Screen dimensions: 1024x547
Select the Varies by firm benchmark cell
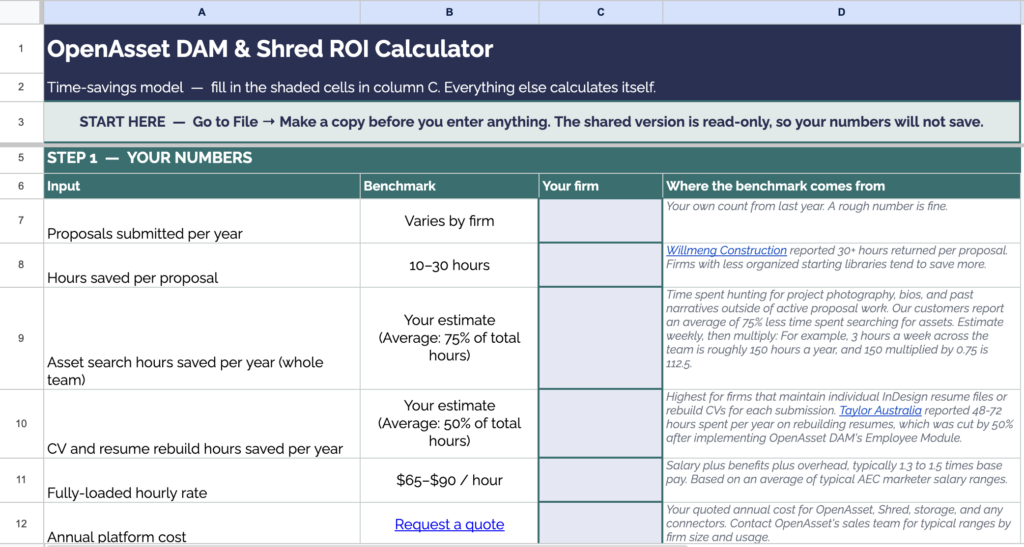click(x=449, y=221)
